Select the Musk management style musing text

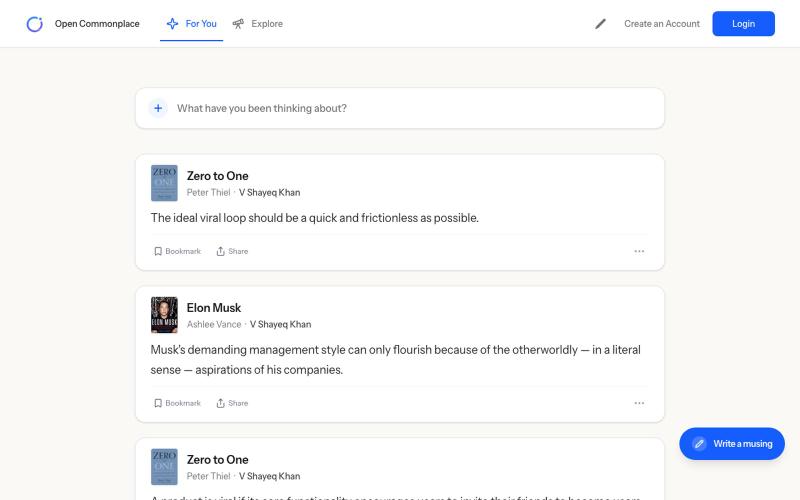point(395,360)
